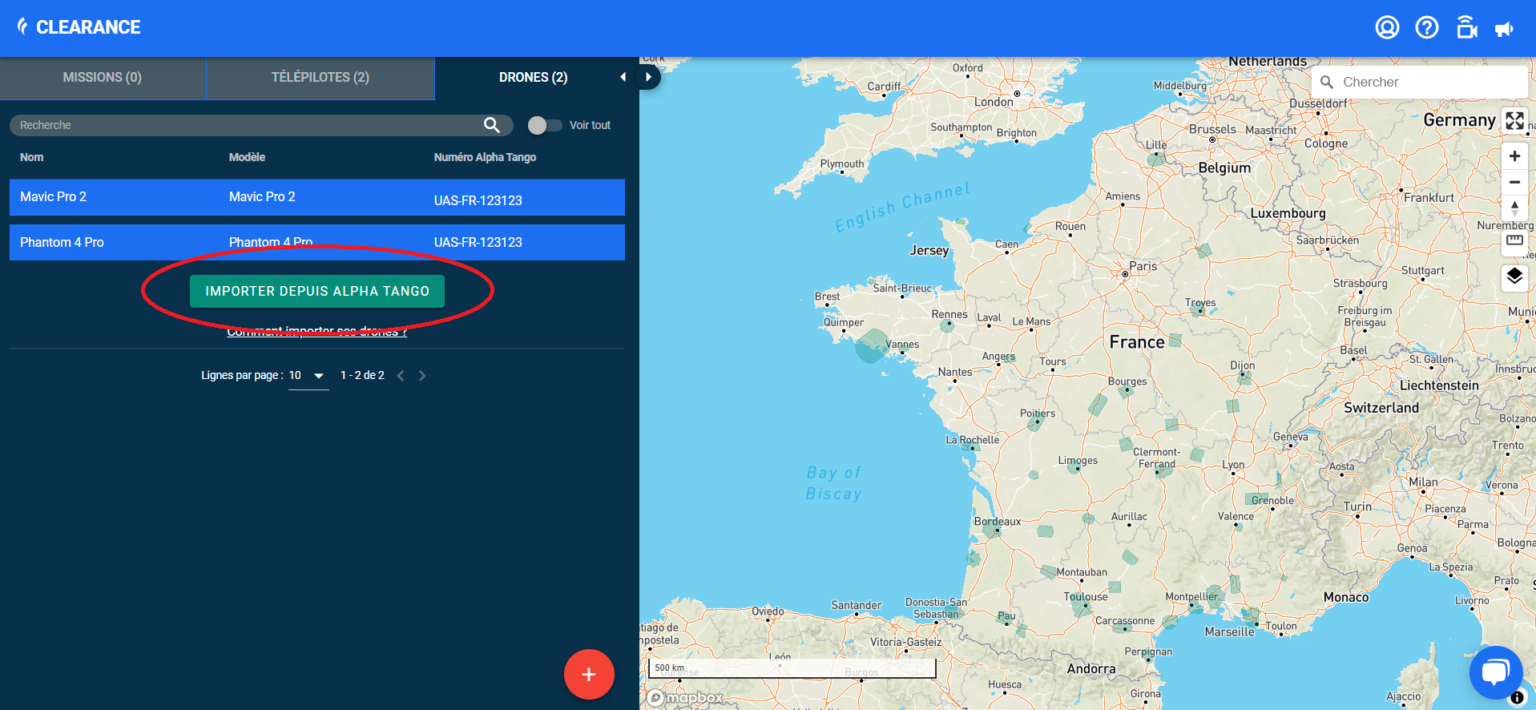Screen dimensions: 1536x710
Task: Click the help question mark icon
Action: pos(1426,27)
